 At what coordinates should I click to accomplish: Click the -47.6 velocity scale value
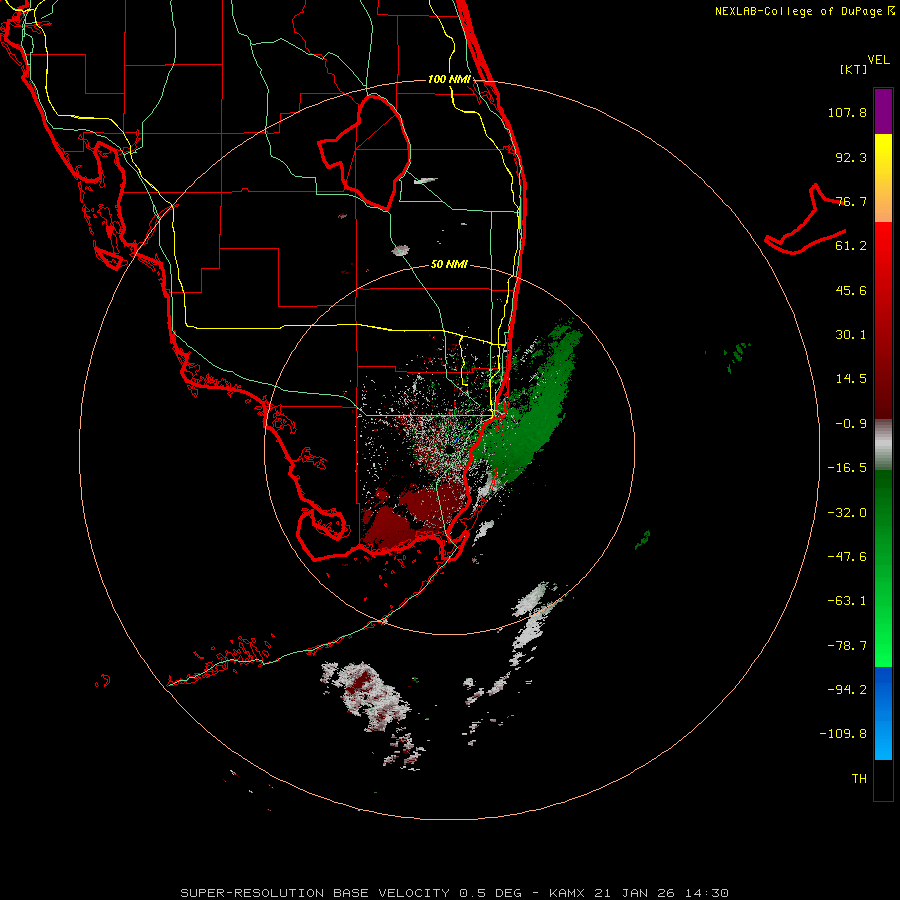point(847,557)
